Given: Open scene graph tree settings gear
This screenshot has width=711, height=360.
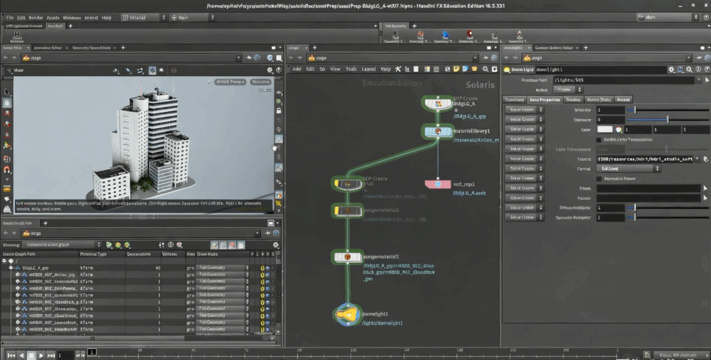Looking at the screenshot, I should 275,245.
